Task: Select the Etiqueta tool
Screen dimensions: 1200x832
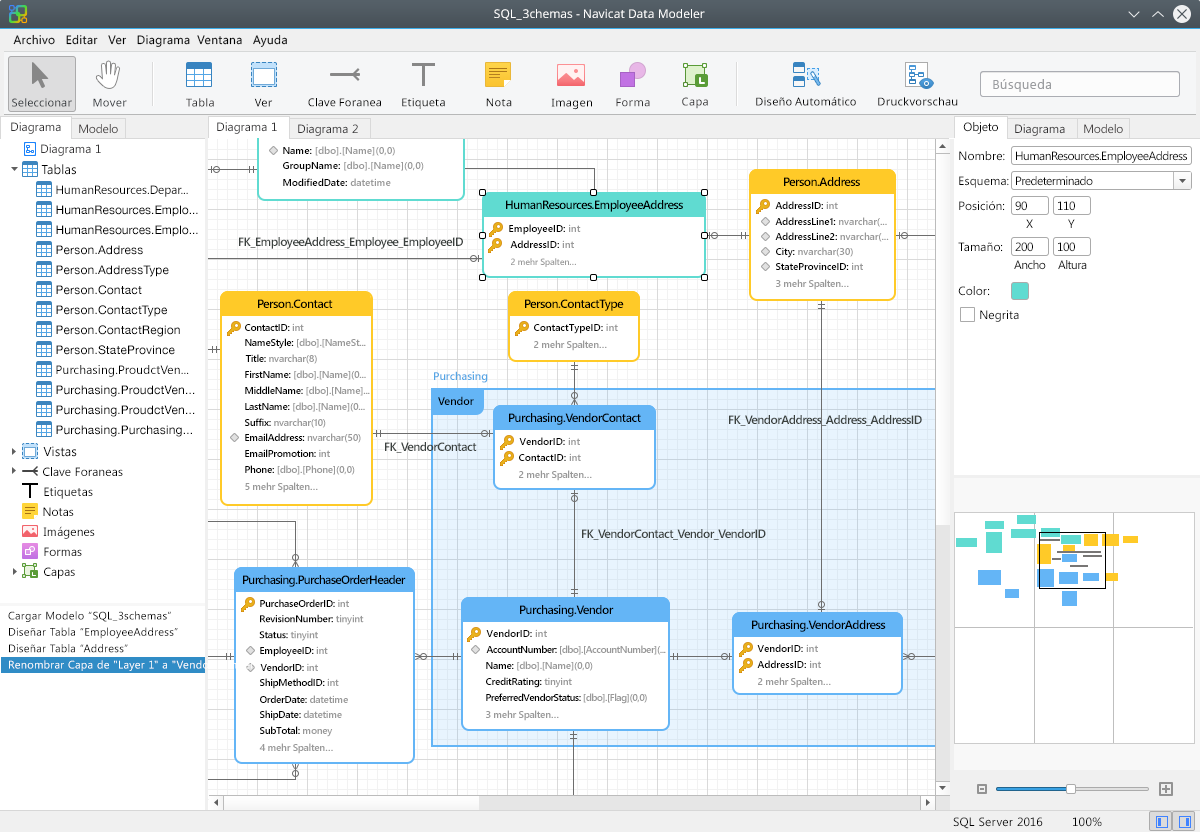Action: coord(423,84)
